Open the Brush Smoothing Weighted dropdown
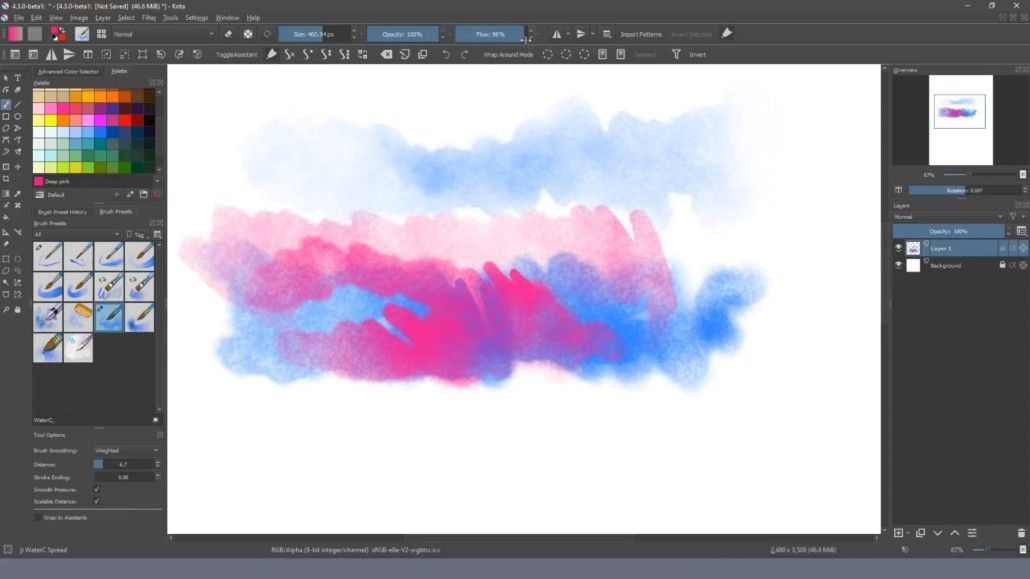This screenshot has width=1030, height=579. tap(126, 451)
